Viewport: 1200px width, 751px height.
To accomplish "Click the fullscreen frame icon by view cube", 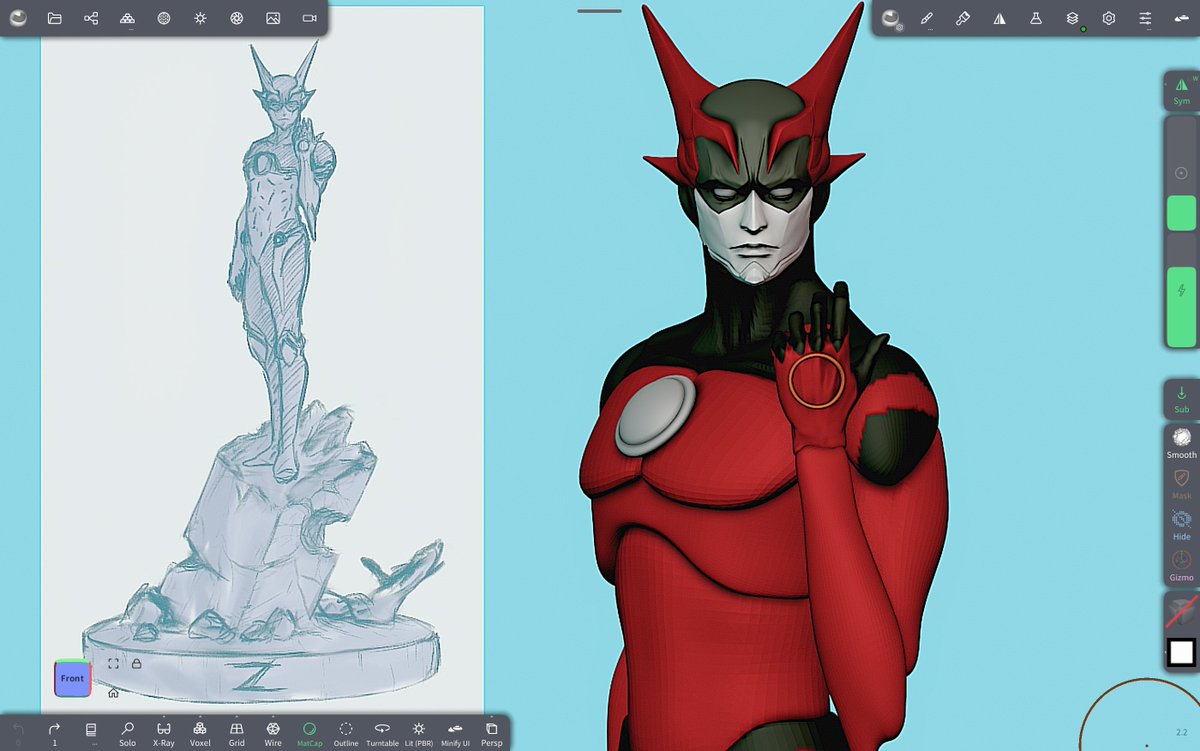I will (113, 663).
